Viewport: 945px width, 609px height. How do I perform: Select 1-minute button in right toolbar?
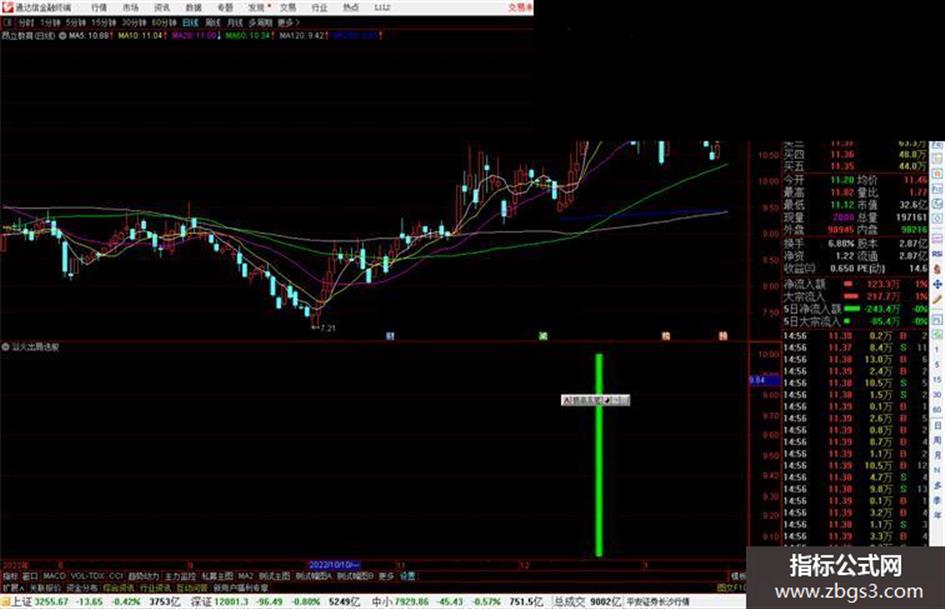coord(937,350)
